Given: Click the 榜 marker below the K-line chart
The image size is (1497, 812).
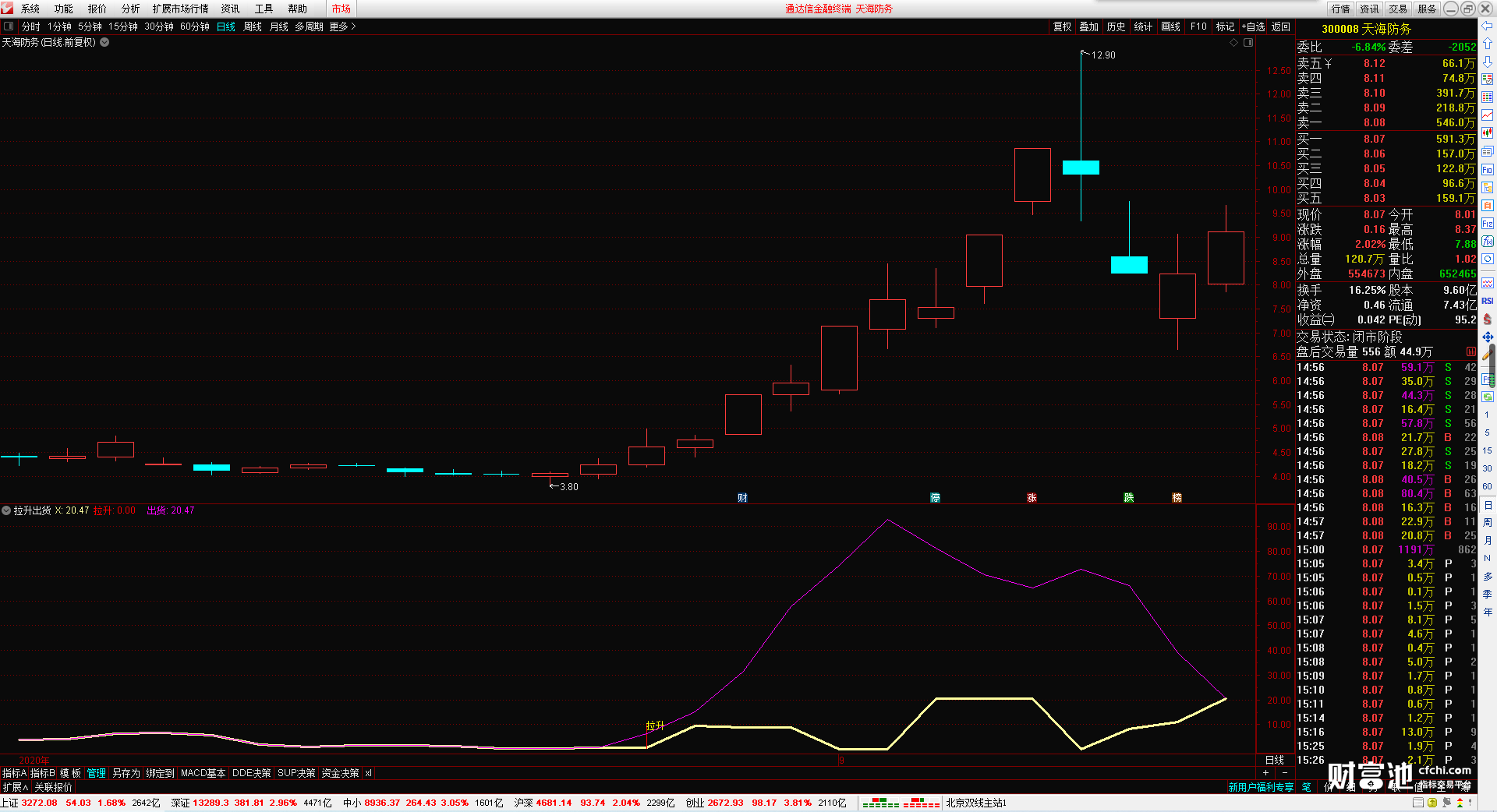Looking at the screenshot, I should click(x=1177, y=498).
